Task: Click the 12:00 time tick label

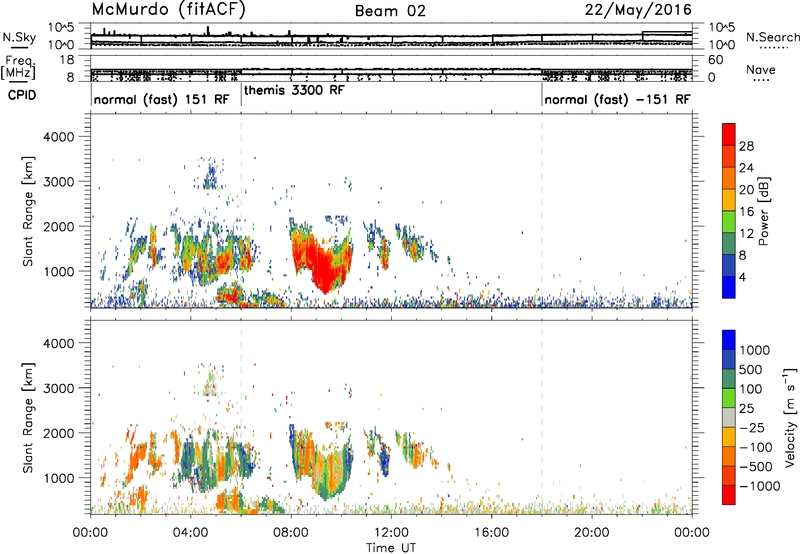Action: (391, 532)
